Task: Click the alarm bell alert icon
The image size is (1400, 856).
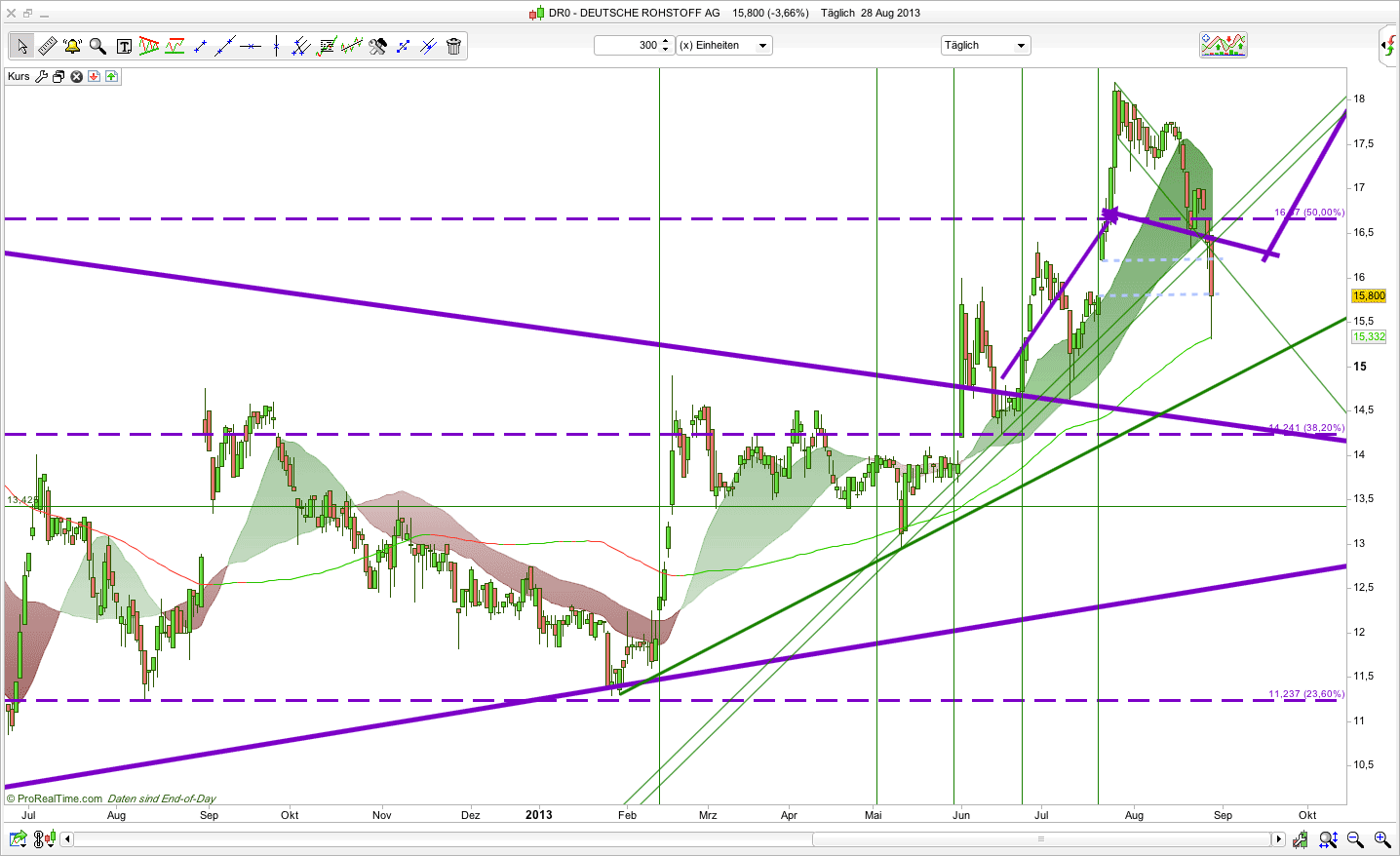Action: pyautogui.click(x=72, y=46)
